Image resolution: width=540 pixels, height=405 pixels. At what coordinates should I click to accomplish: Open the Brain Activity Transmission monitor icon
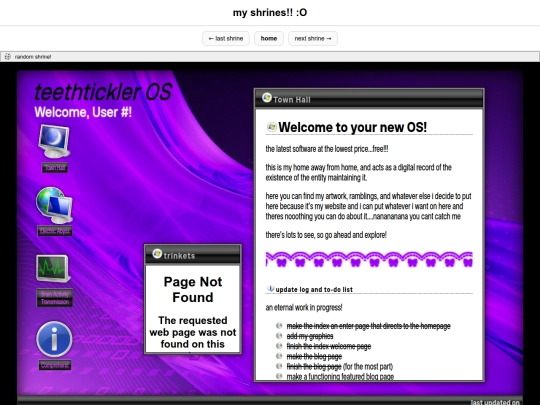pyautogui.click(x=53, y=269)
